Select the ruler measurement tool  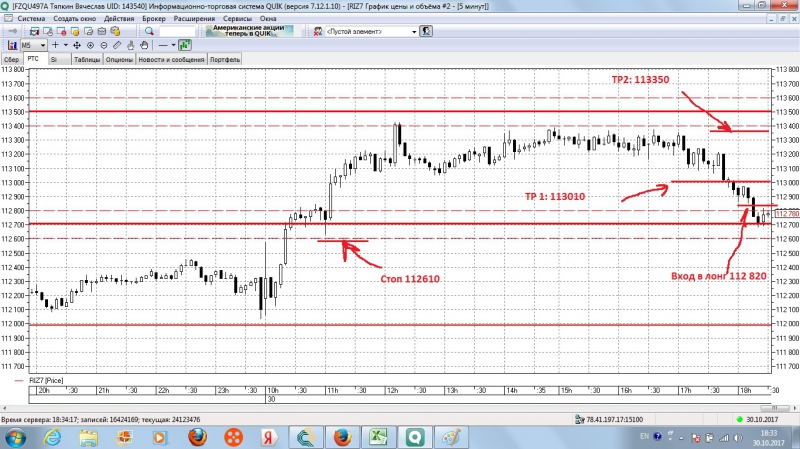pyautogui.click(x=117, y=45)
